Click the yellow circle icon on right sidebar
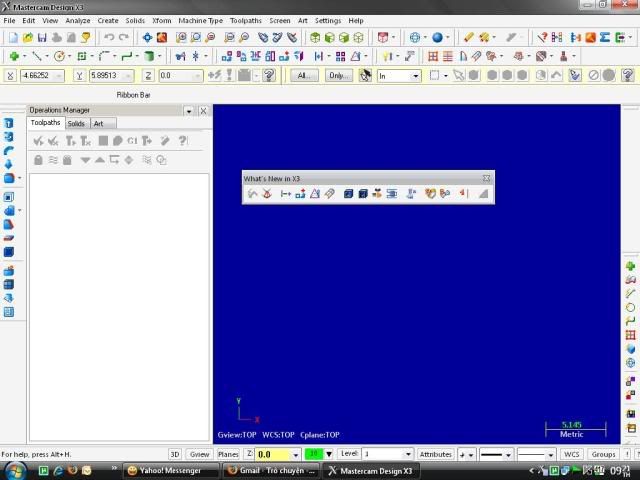The width and height of the screenshot is (640, 480). tap(630, 307)
